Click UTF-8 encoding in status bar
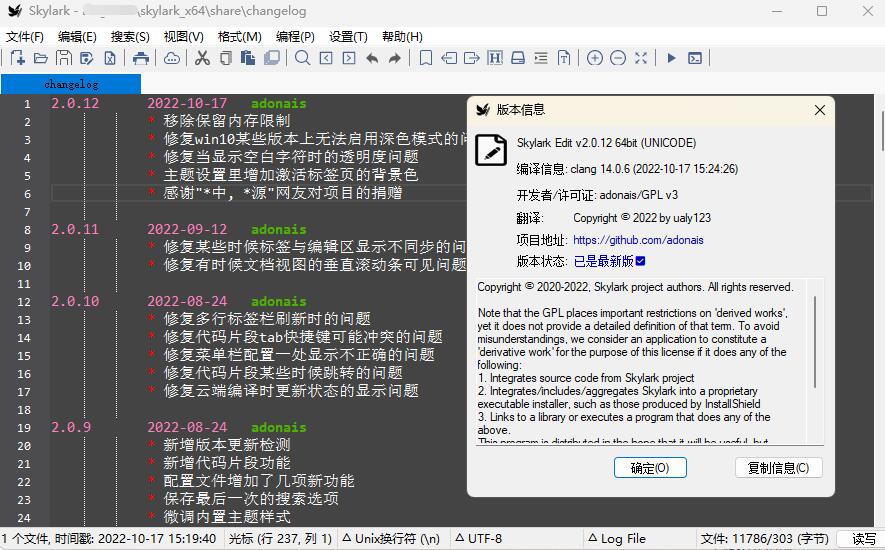 [x=478, y=539]
